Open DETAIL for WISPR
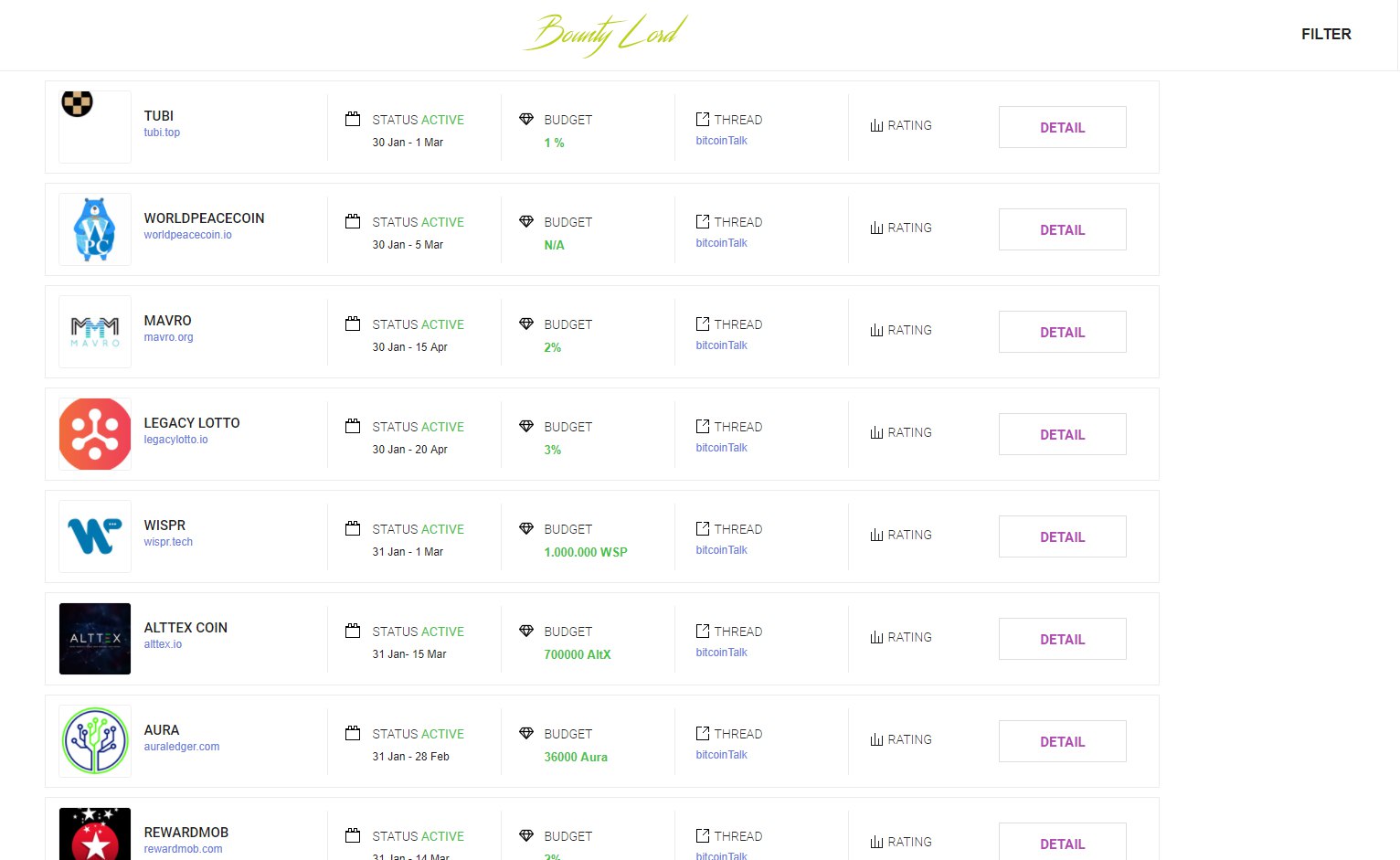The image size is (1400, 860). coord(1062,536)
